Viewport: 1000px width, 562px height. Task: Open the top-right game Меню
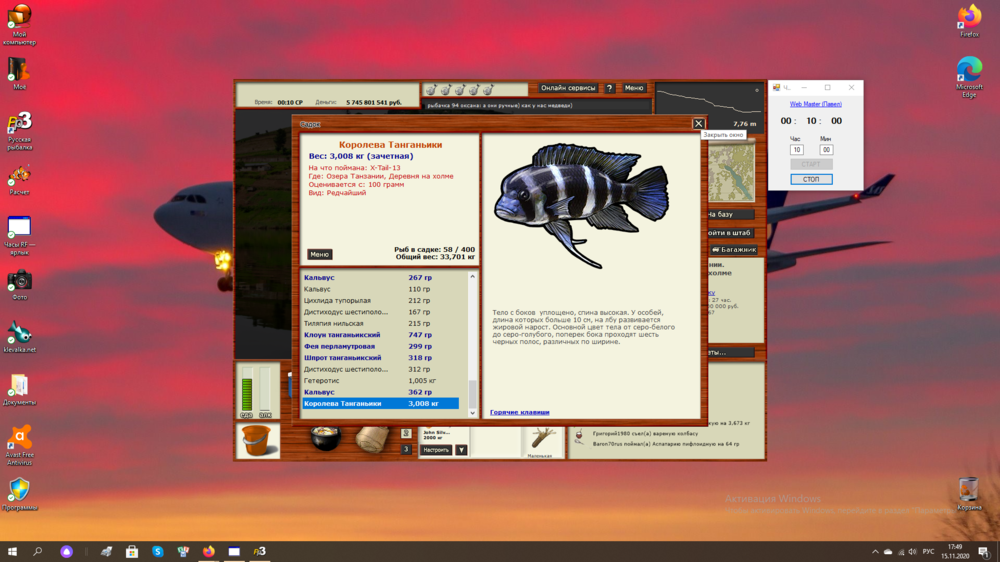coord(634,88)
